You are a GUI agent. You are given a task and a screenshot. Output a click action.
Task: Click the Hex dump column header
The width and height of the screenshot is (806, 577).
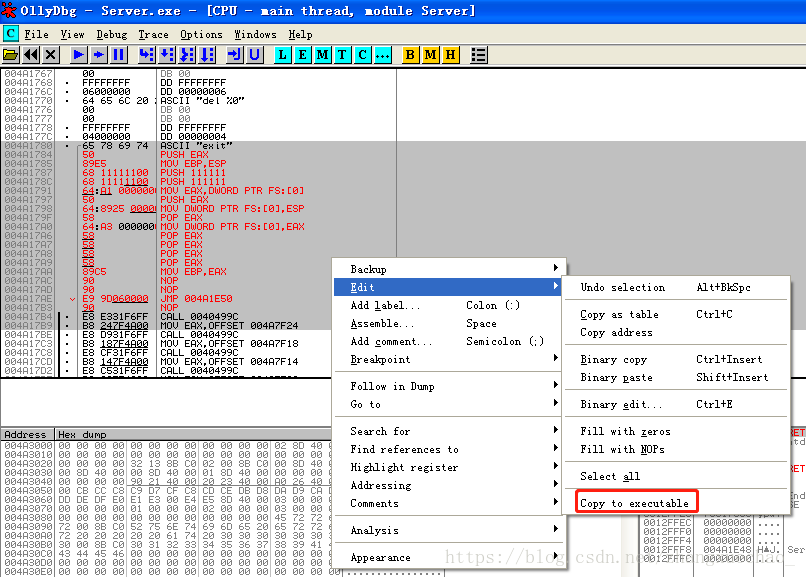tap(193, 434)
